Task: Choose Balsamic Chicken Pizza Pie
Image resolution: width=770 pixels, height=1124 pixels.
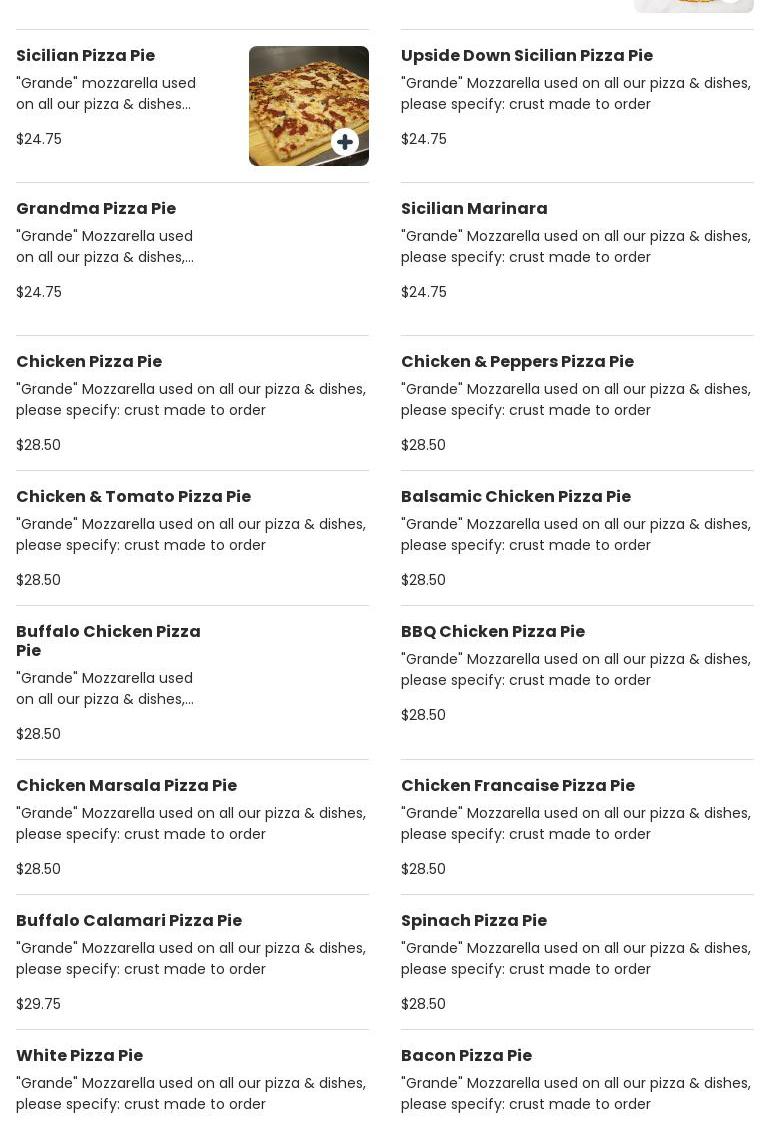Action: pyautogui.click(x=515, y=497)
